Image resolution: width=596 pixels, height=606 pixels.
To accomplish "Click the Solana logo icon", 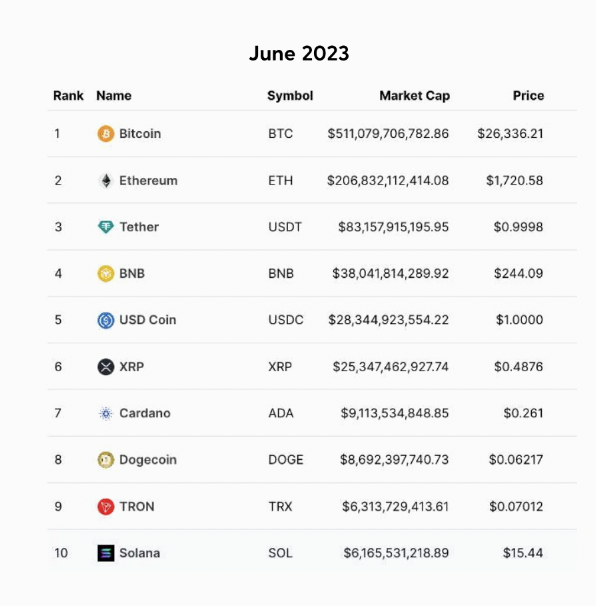I will 106,553.
